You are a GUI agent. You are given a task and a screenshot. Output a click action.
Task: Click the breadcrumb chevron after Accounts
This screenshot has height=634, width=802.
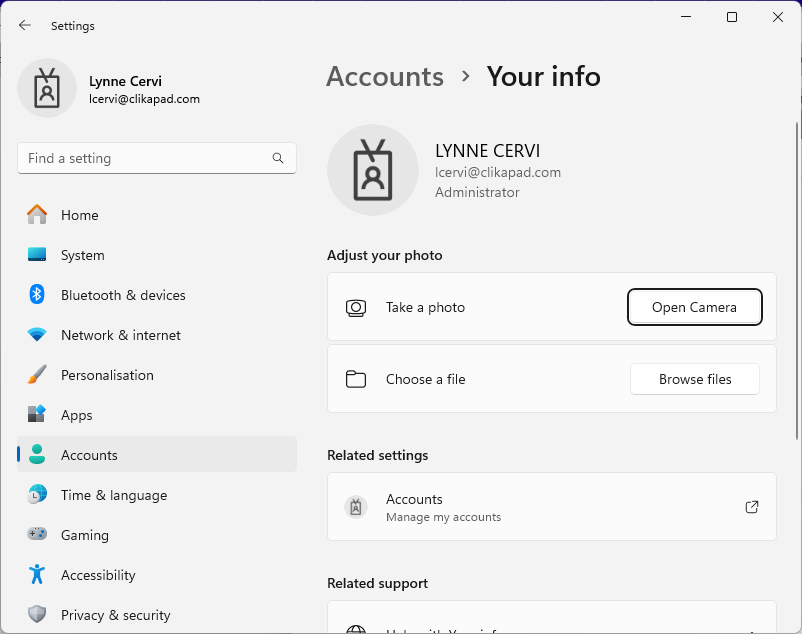(465, 76)
